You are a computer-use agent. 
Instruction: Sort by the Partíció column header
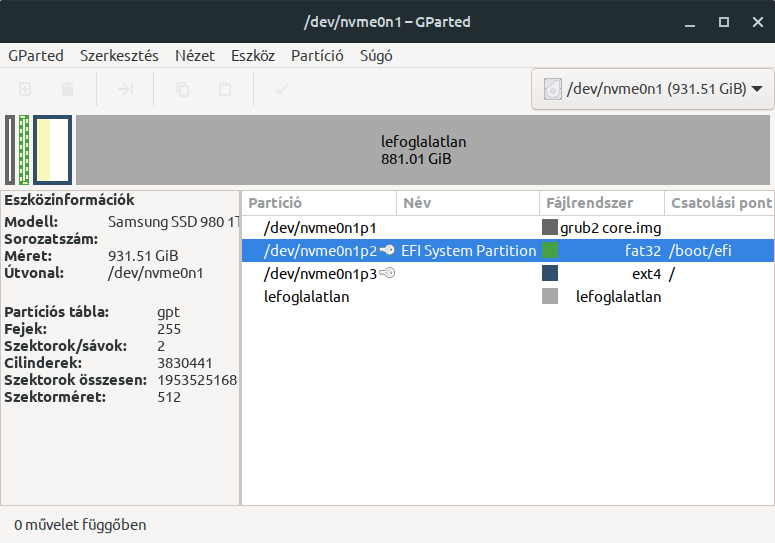tap(319, 203)
